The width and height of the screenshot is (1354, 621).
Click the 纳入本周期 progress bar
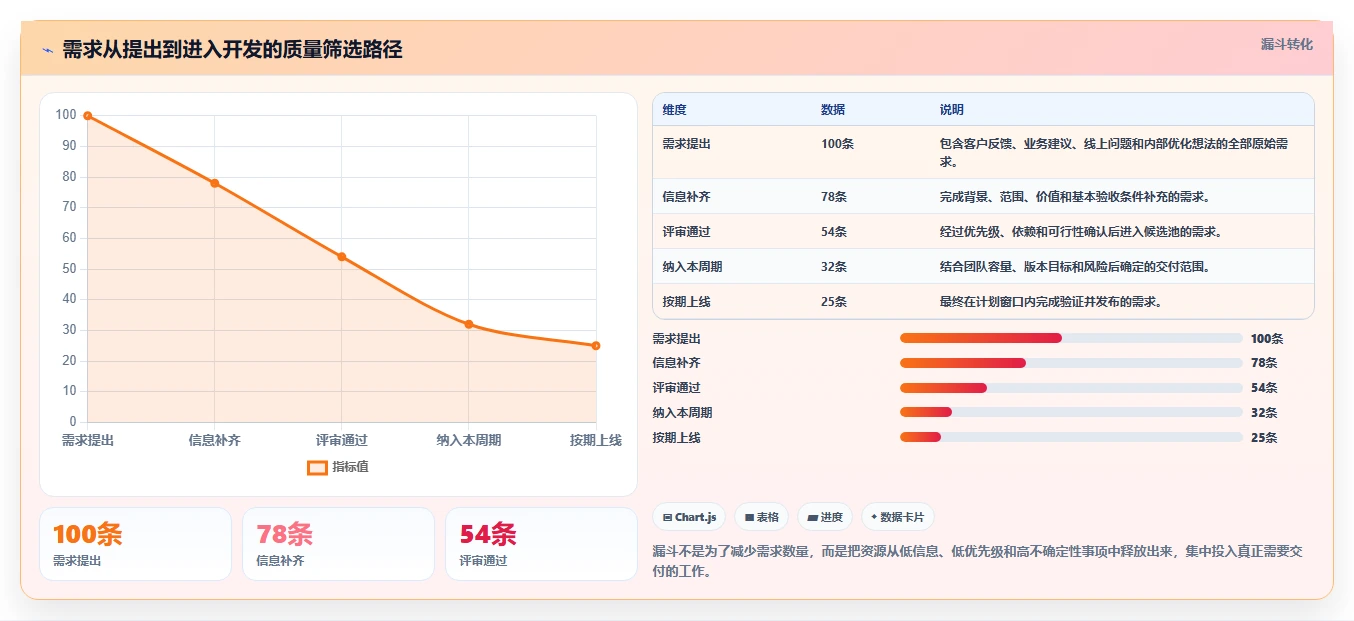1071,412
